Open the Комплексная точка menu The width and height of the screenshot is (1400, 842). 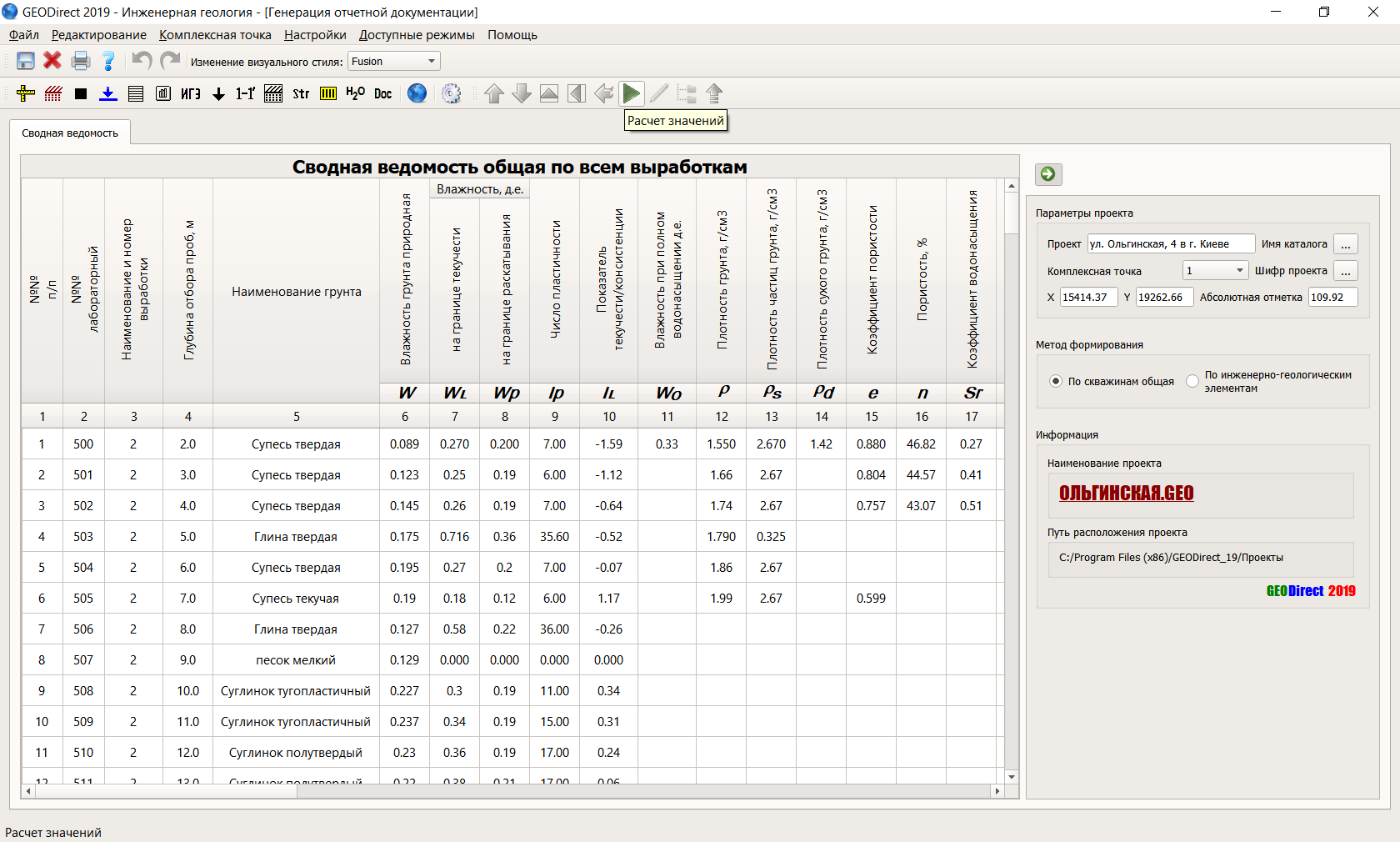click(x=215, y=35)
